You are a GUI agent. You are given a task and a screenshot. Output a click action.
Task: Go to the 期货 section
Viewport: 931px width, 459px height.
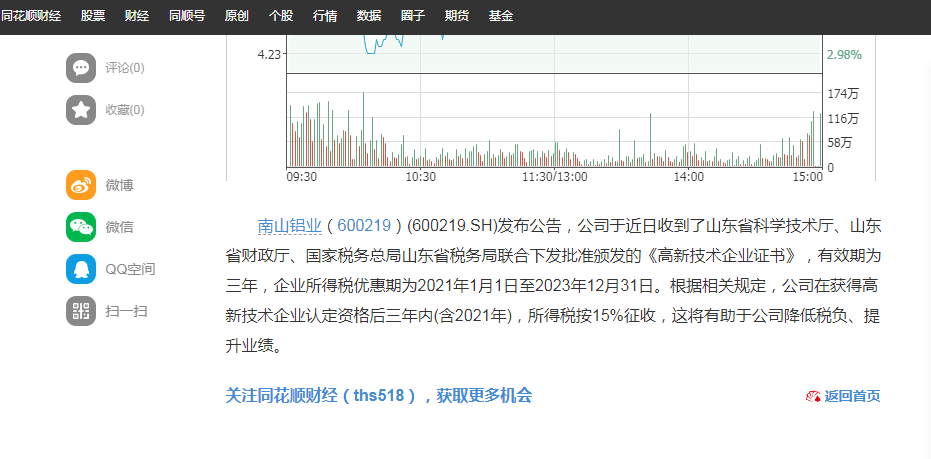tap(457, 16)
